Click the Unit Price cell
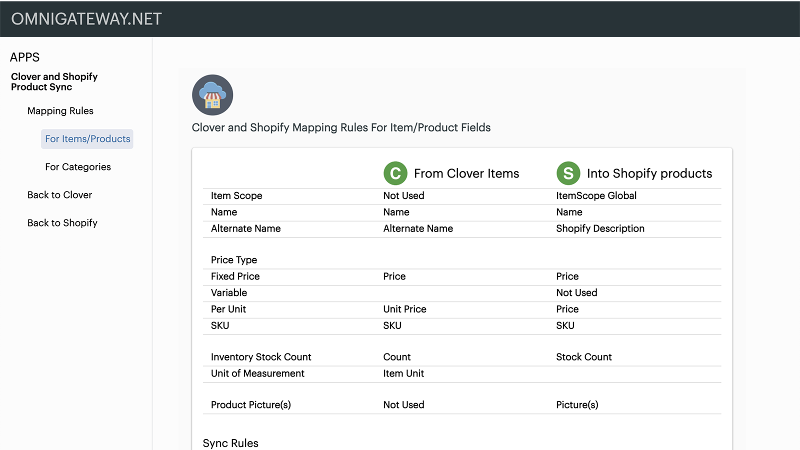800x450 pixels. [405, 309]
